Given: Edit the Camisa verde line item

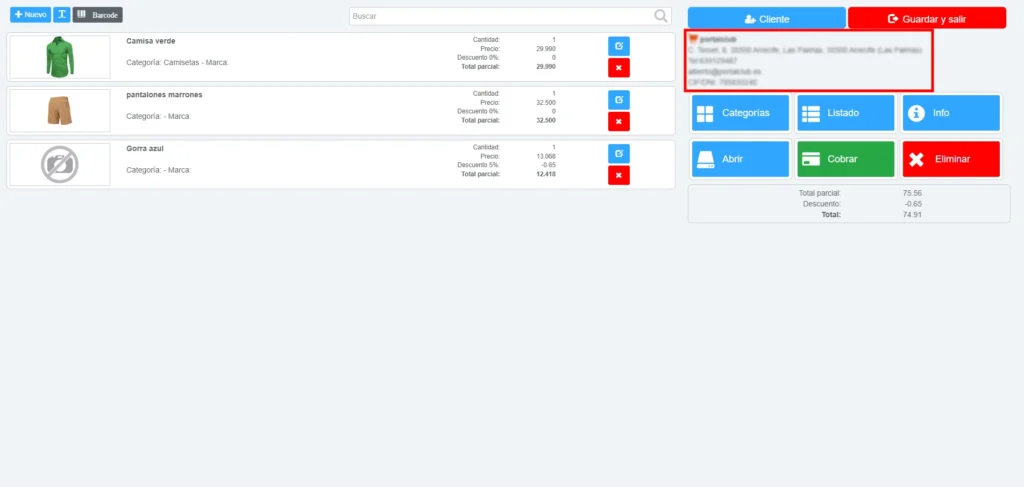Looking at the screenshot, I should pos(618,46).
